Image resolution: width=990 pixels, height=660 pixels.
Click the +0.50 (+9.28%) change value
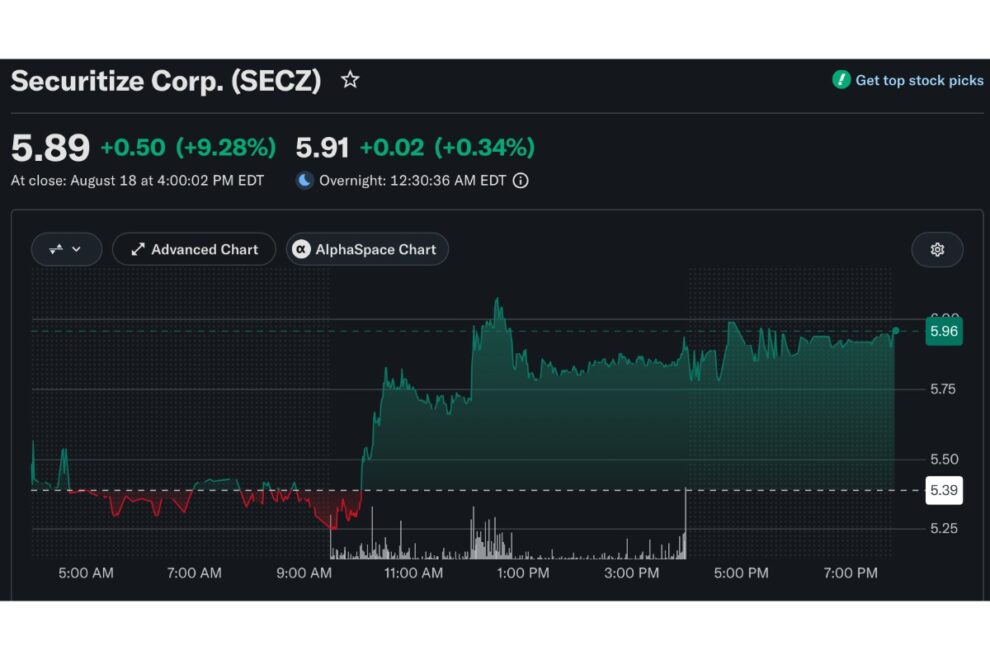188,148
